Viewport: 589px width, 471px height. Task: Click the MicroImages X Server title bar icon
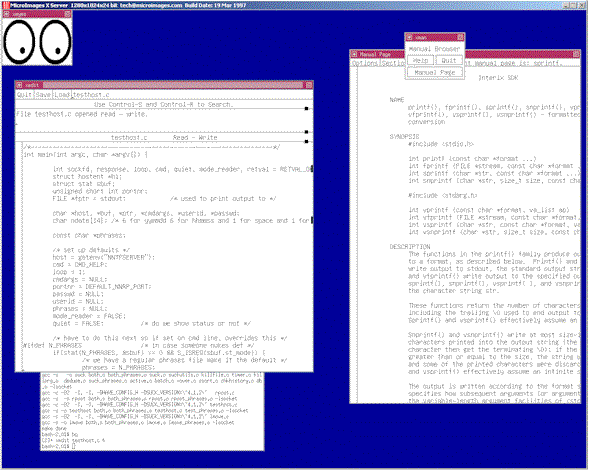point(6,5)
